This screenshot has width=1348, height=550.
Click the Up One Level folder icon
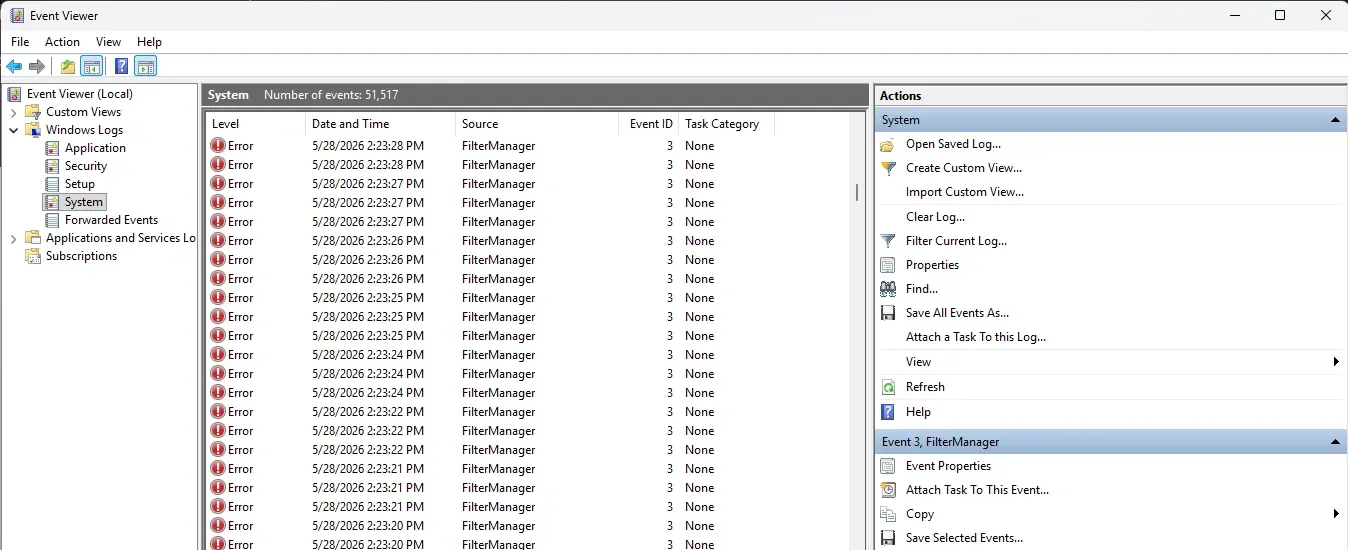click(67, 67)
